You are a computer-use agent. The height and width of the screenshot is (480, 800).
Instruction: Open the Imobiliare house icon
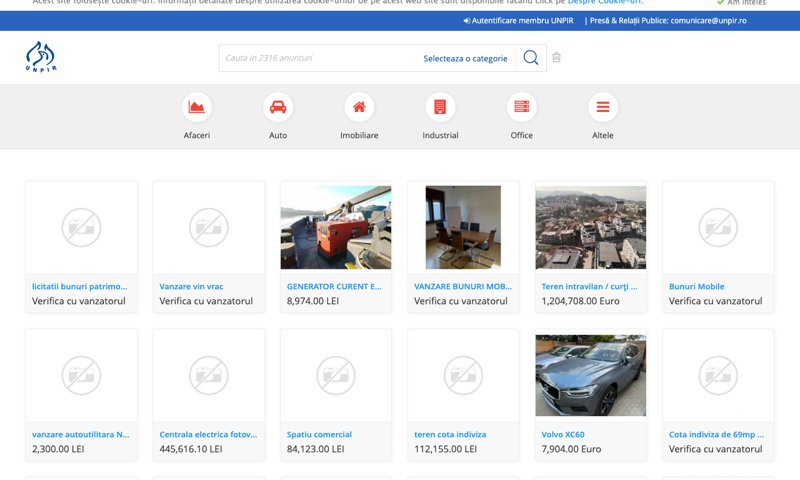click(359, 107)
